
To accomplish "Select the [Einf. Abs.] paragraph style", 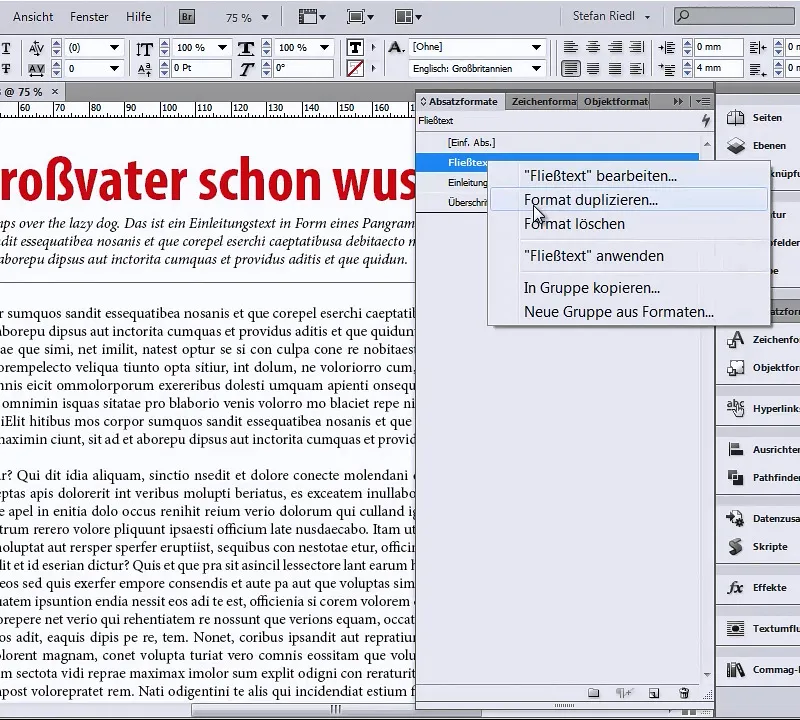I will 558,142.
